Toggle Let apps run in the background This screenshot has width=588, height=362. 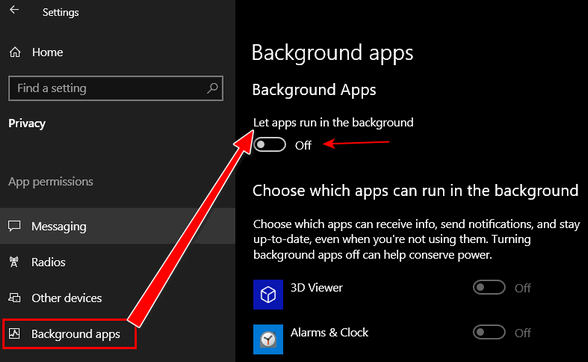pyautogui.click(x=270, y=145)
